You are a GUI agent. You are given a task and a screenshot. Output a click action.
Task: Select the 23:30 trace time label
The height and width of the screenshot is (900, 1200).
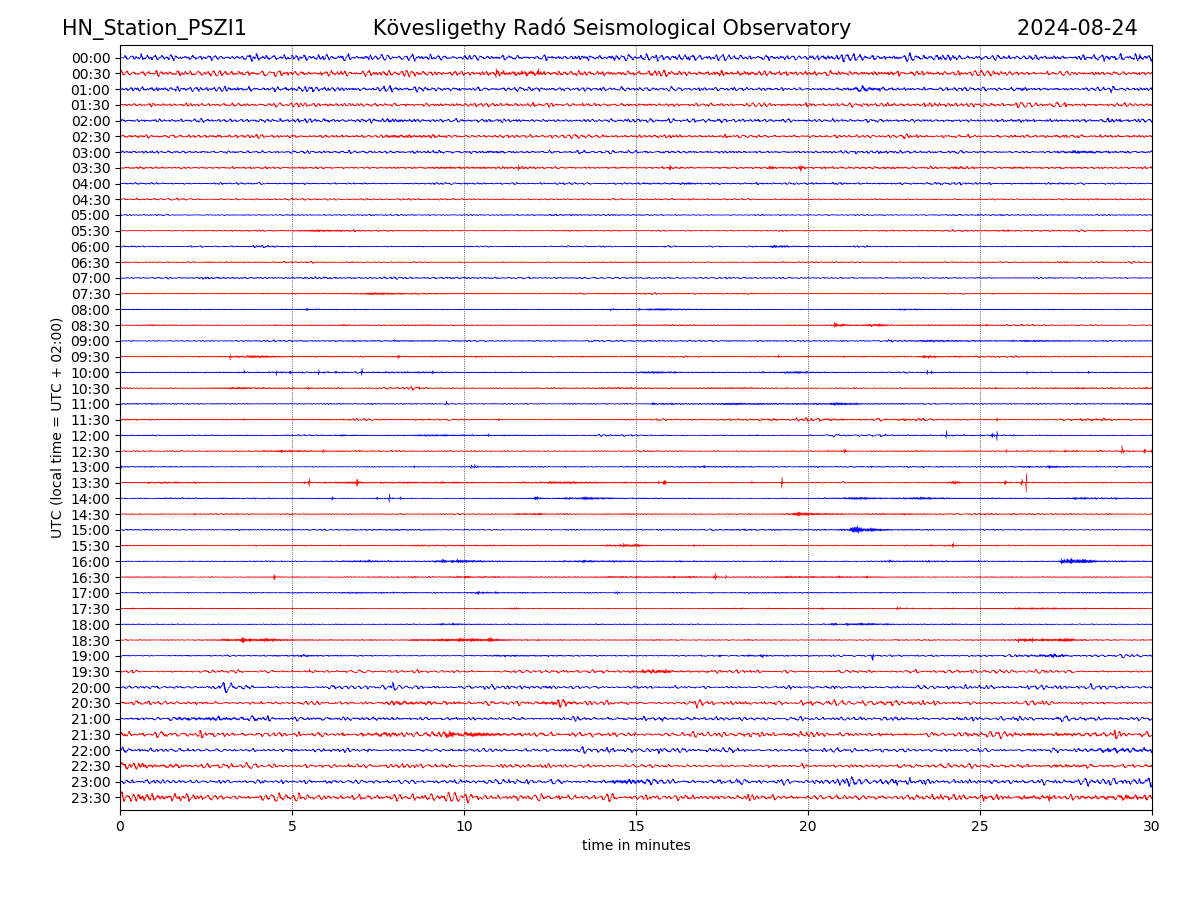(90, 798)
